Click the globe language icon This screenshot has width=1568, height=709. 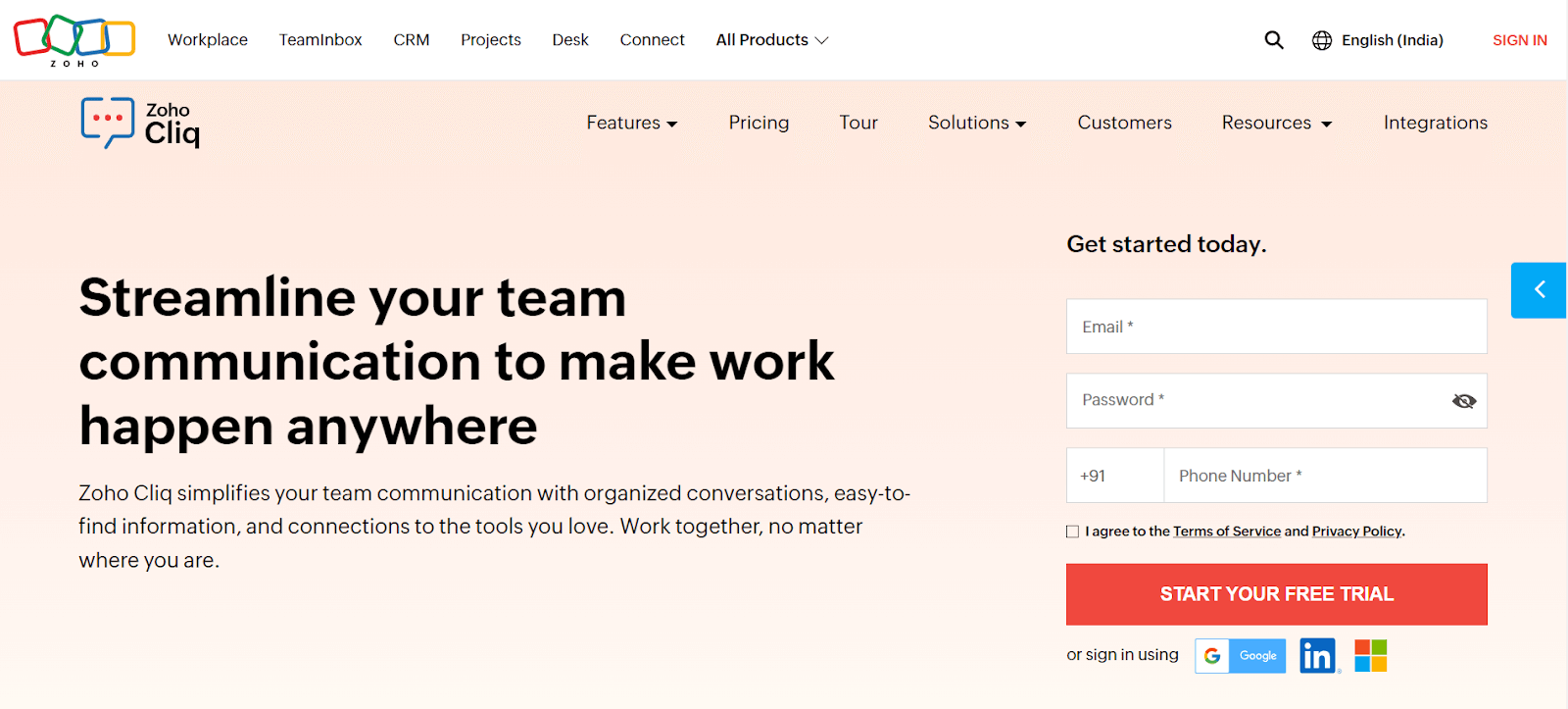[1322, 40]
